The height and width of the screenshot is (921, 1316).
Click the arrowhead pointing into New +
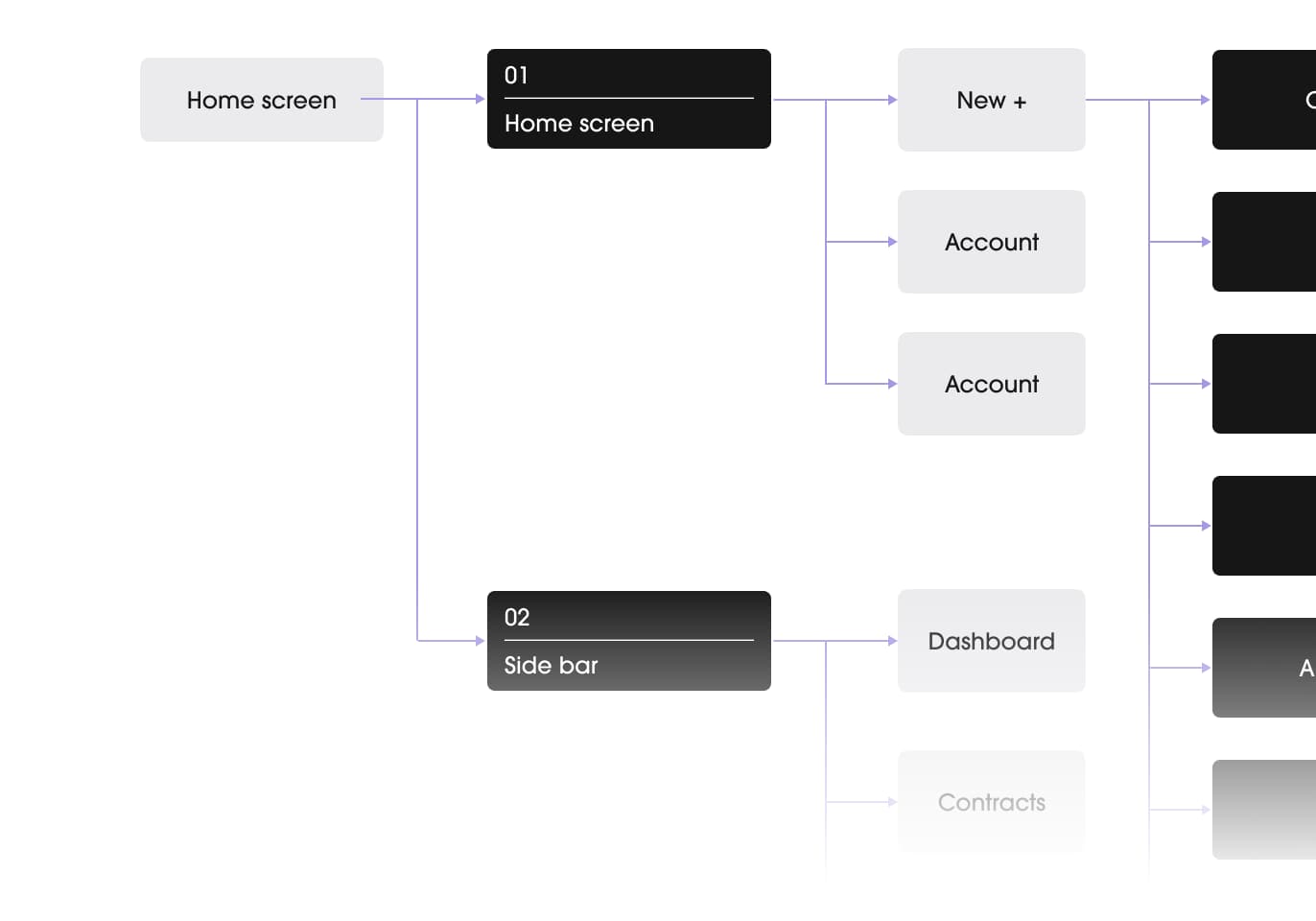(x=892, y=100)
